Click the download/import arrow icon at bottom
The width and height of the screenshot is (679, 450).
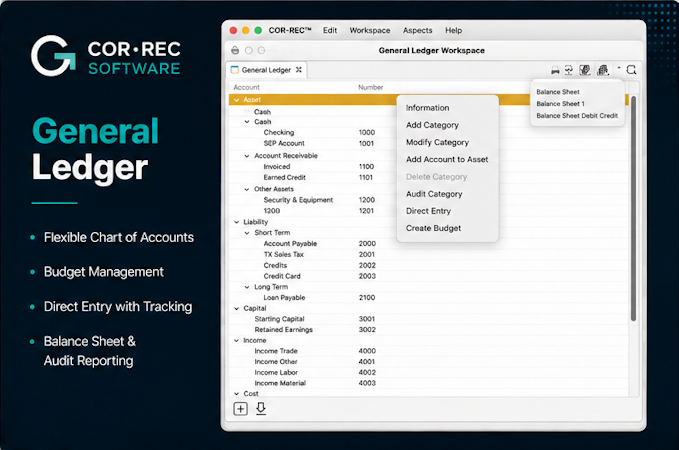(261, 408)
